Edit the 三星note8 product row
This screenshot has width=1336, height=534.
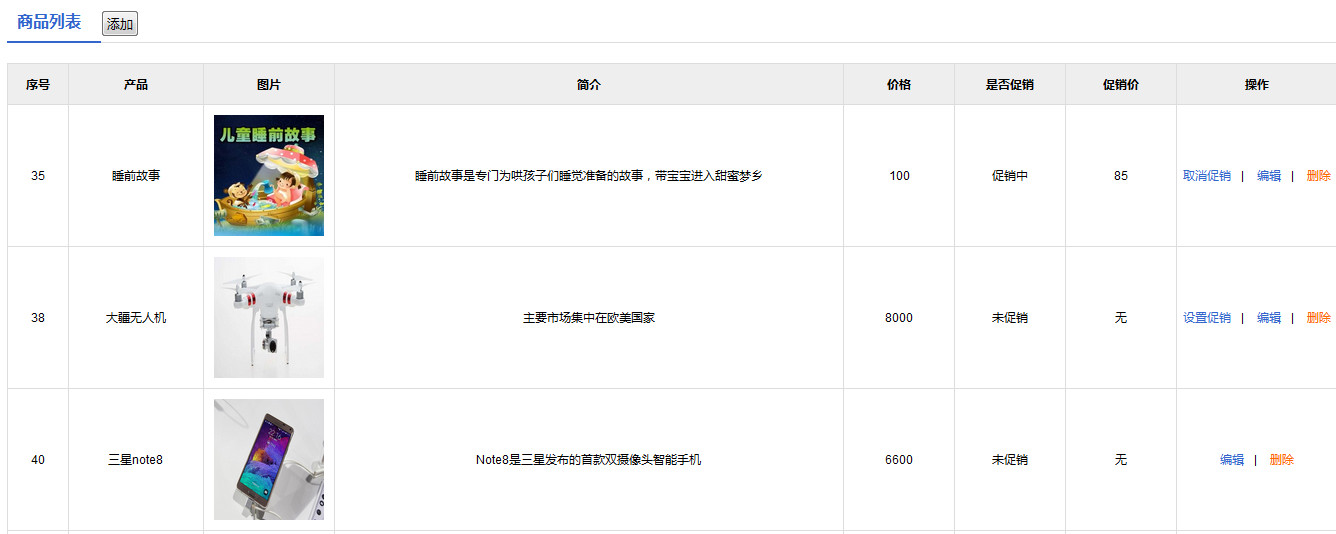coord(1232,460)
